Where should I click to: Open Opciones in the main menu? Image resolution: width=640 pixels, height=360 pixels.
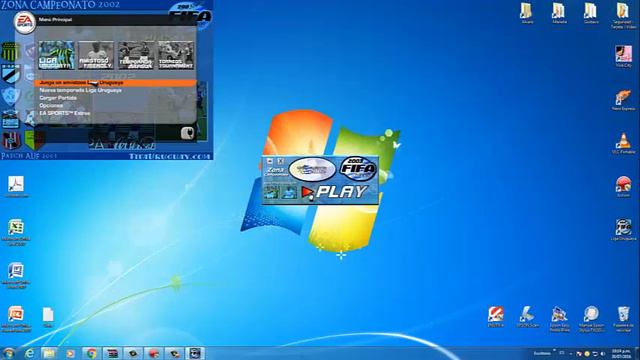click(51, 105)
